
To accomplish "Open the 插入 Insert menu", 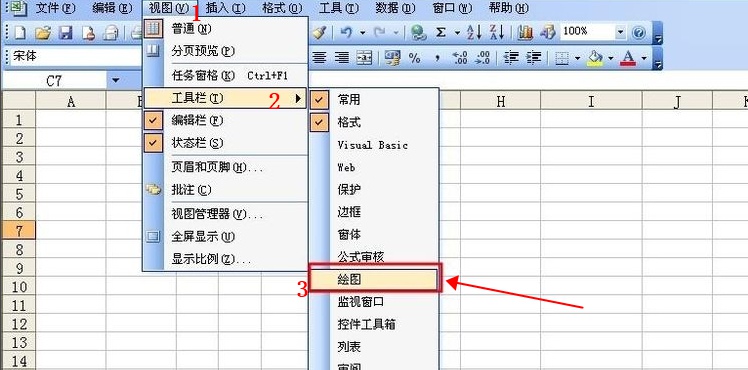I will 225,8.
